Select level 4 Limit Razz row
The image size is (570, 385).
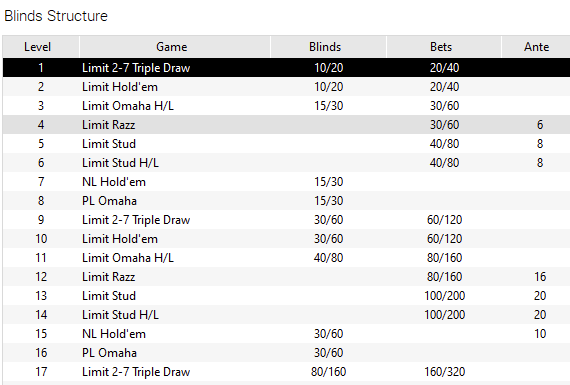pyautogui.click(x=286, y=125)
